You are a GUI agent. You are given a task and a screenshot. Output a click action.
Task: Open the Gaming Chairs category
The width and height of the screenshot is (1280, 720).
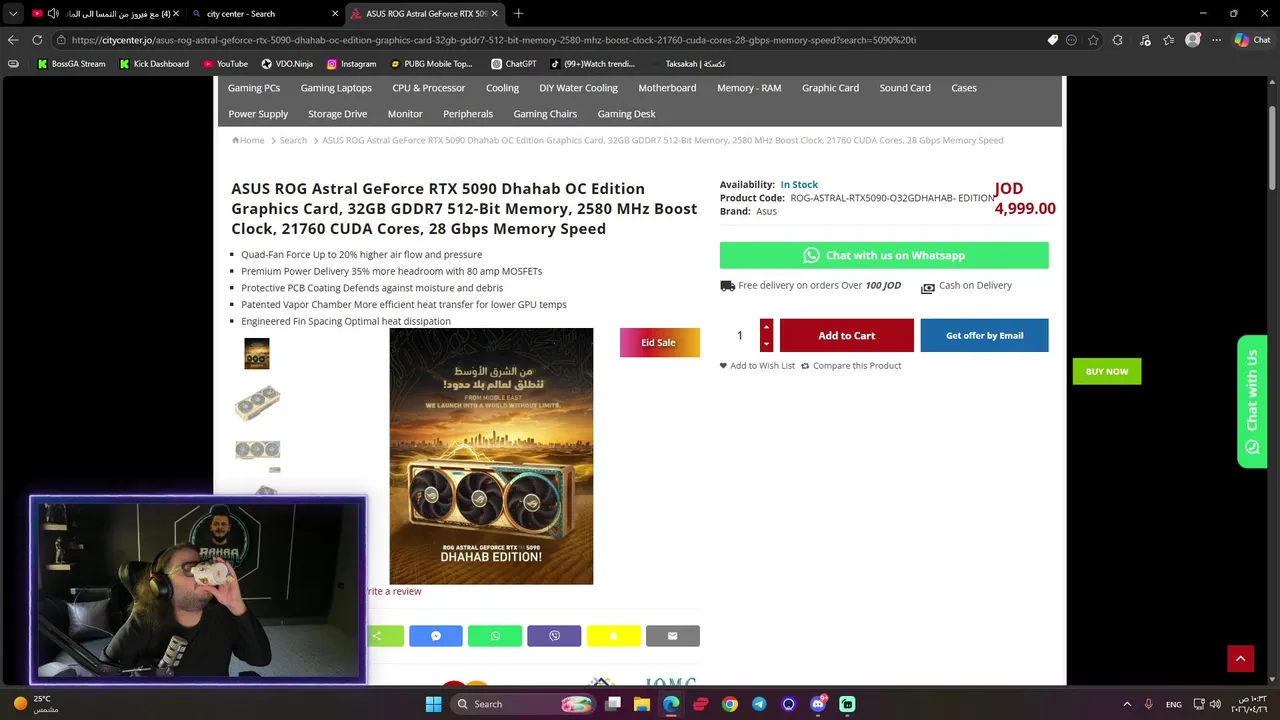[545, 114]
